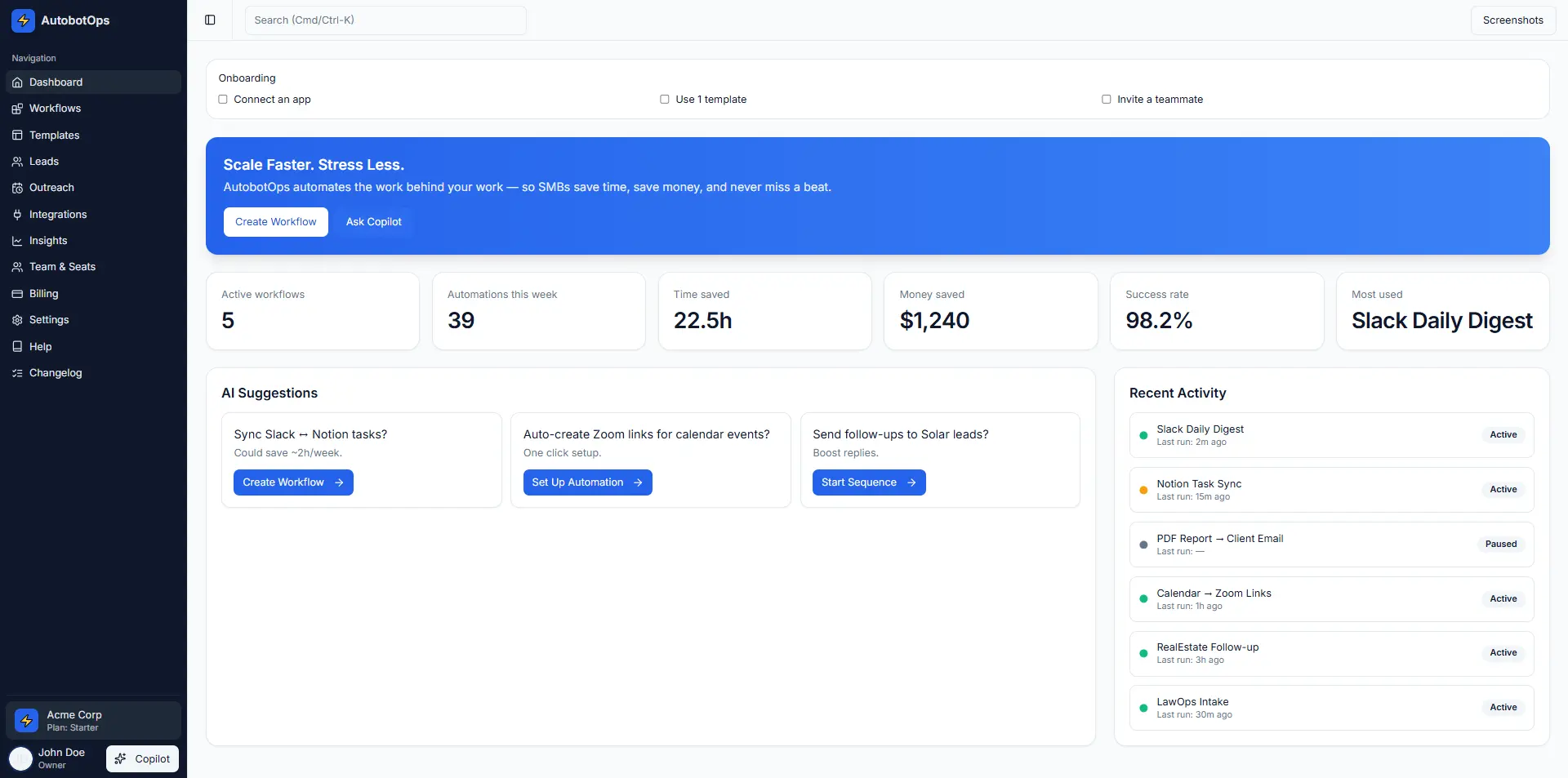Click the AutobotOps lightning logo icon
The height and width of the screenshot is (778, 1568).
(23, 20)
